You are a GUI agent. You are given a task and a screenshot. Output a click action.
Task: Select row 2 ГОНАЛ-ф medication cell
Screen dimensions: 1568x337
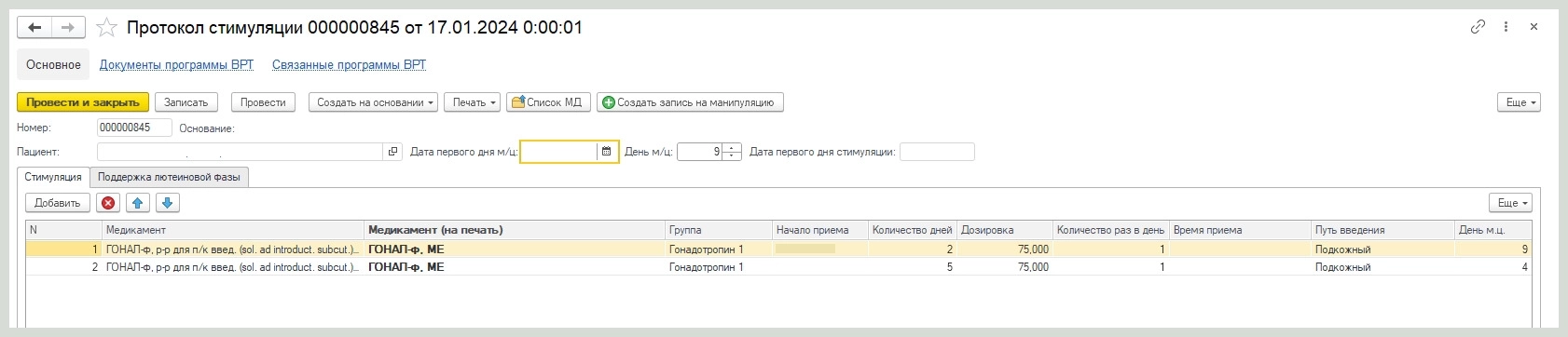click(x=233, y=267)
